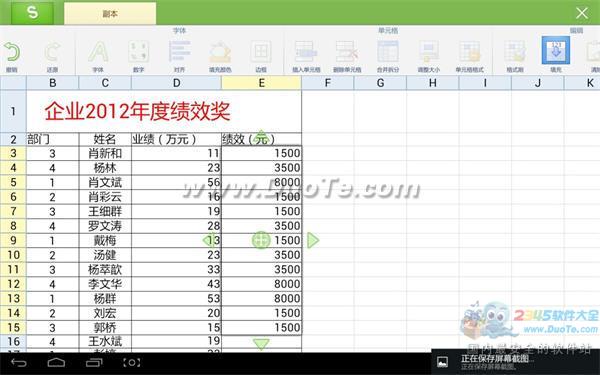Tap the undo (撤销) arrow icon

click(12, 52)
